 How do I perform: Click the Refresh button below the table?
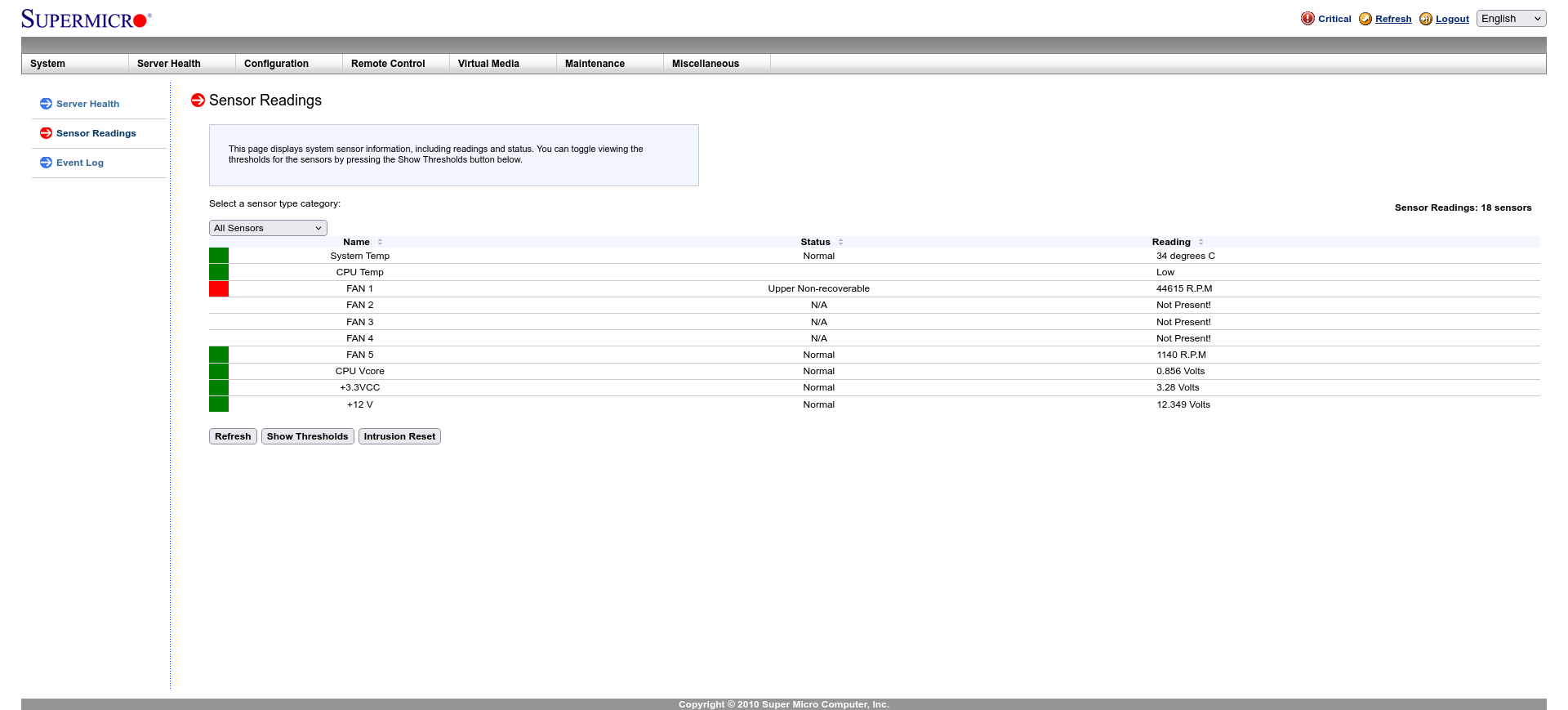click(233, 436)
